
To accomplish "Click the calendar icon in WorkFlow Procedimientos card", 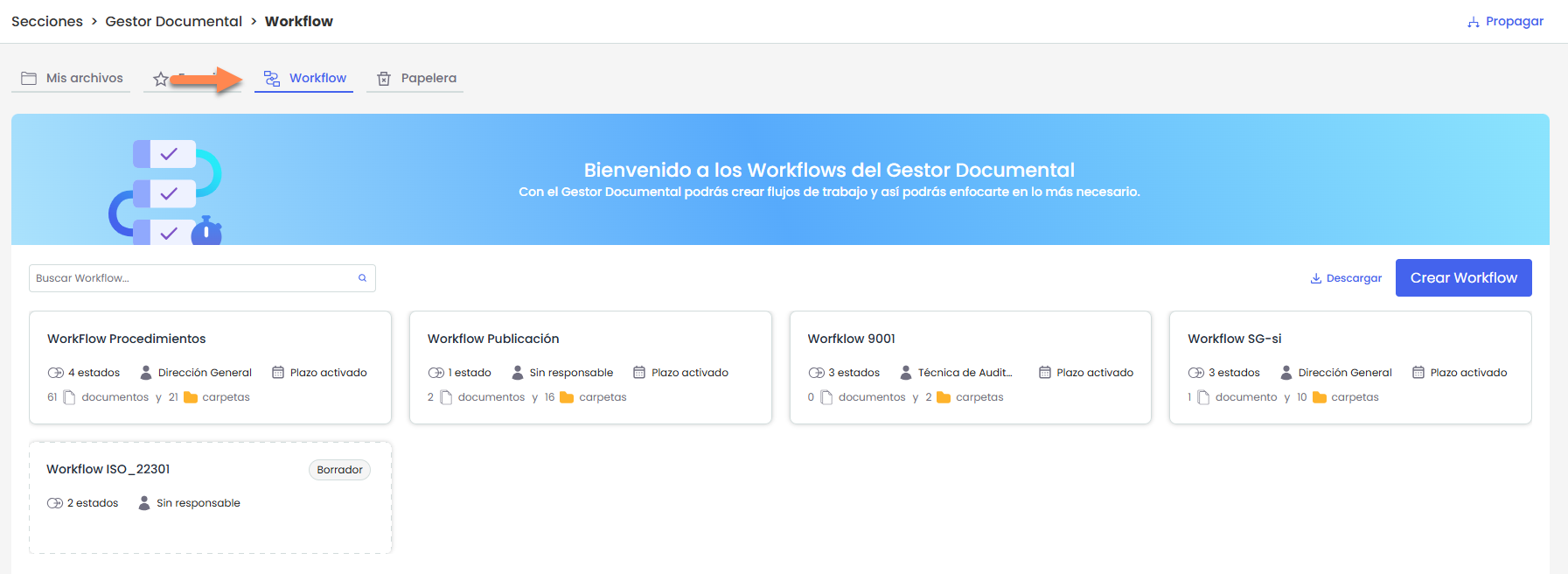I will tap(278, 373).
